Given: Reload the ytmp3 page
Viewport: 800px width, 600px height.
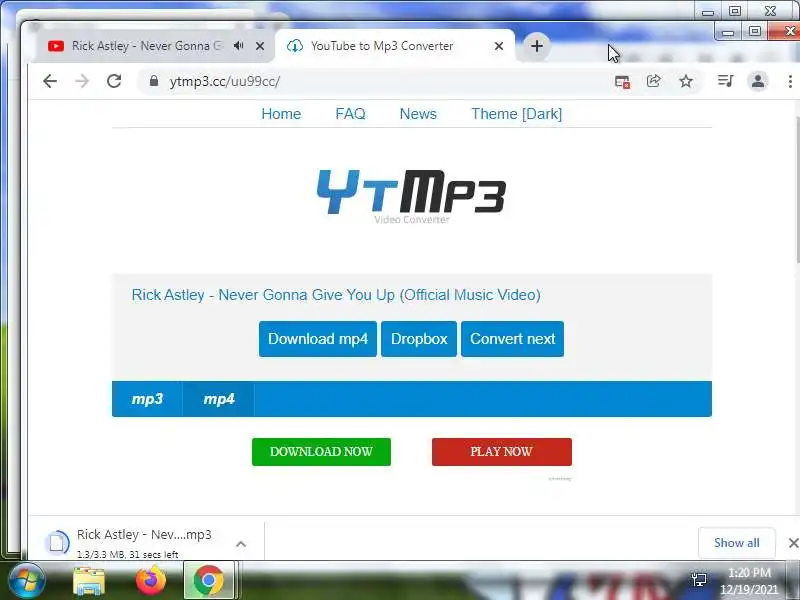Looking at the screenshot, I should click(114, 81).
